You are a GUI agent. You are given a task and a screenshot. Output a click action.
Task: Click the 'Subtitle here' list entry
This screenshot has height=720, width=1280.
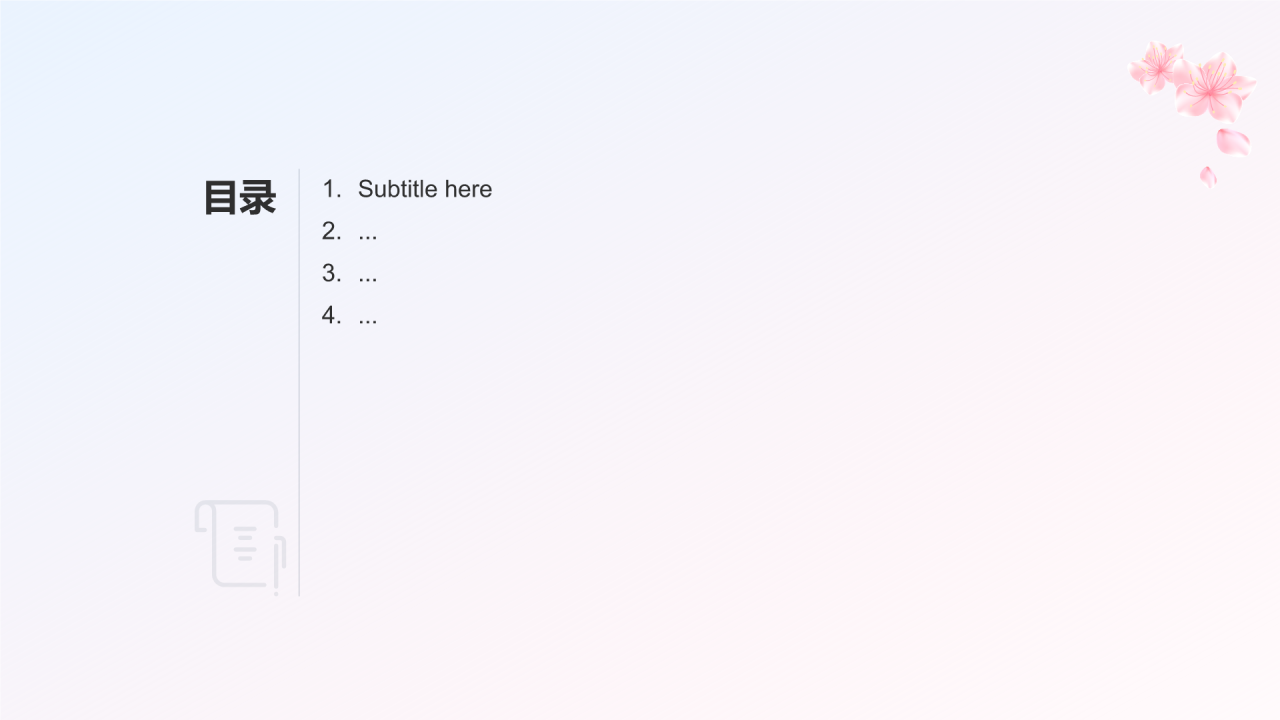(425, 189)
